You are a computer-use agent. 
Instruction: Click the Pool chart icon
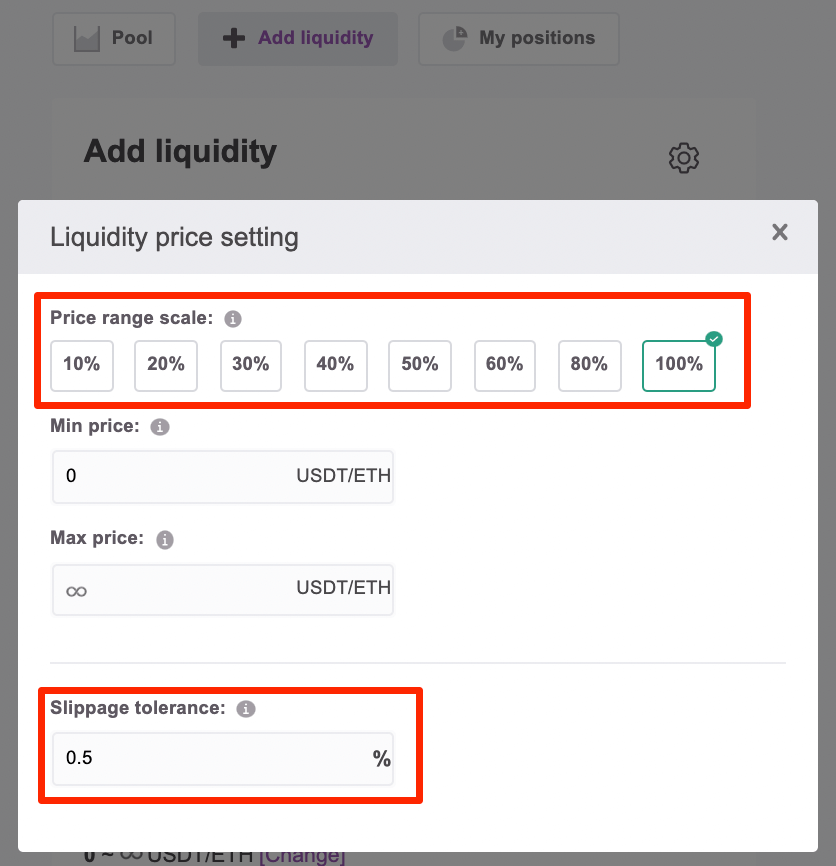[x=87, y=39]
